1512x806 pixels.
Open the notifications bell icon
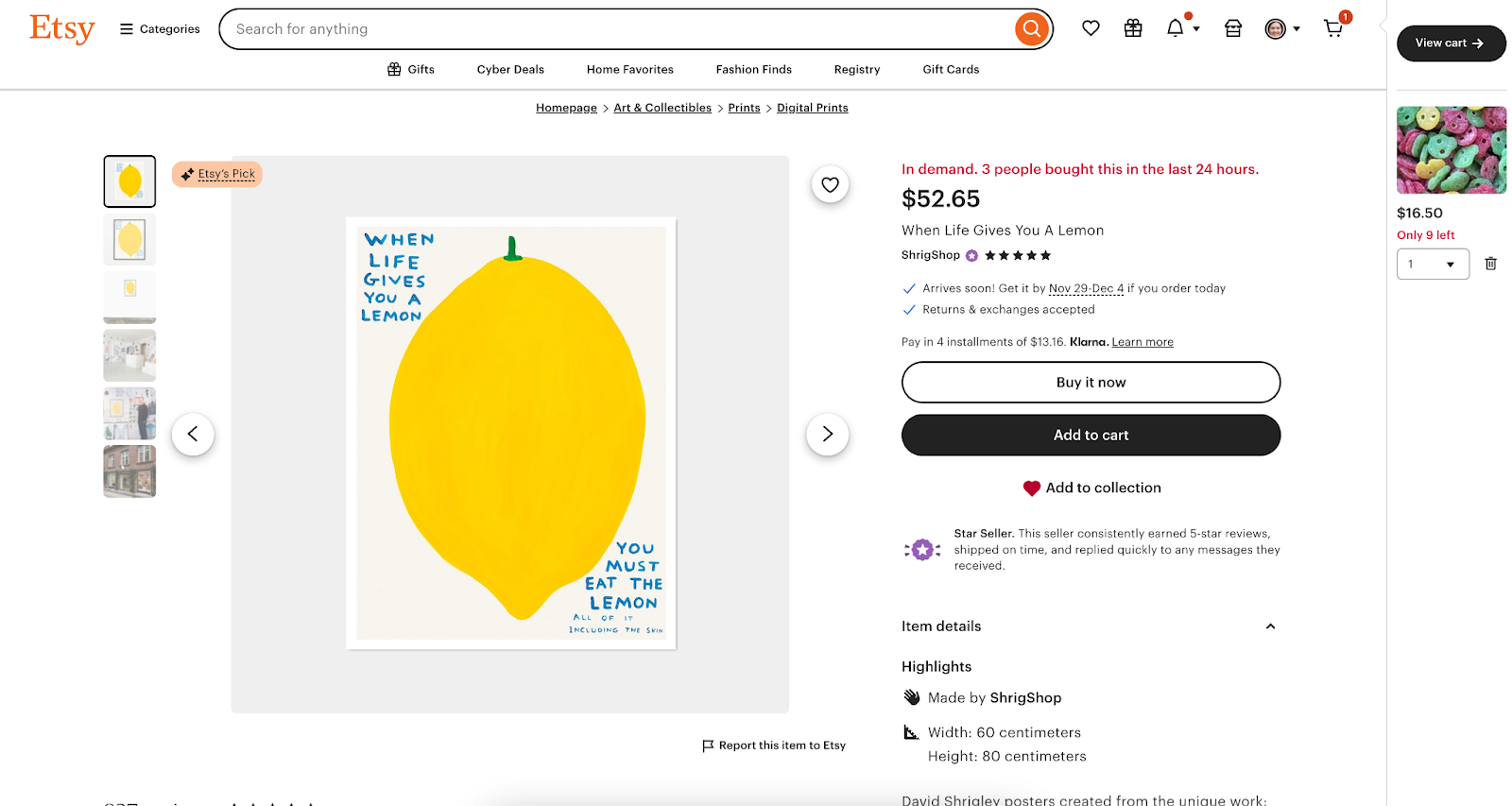1177,28
